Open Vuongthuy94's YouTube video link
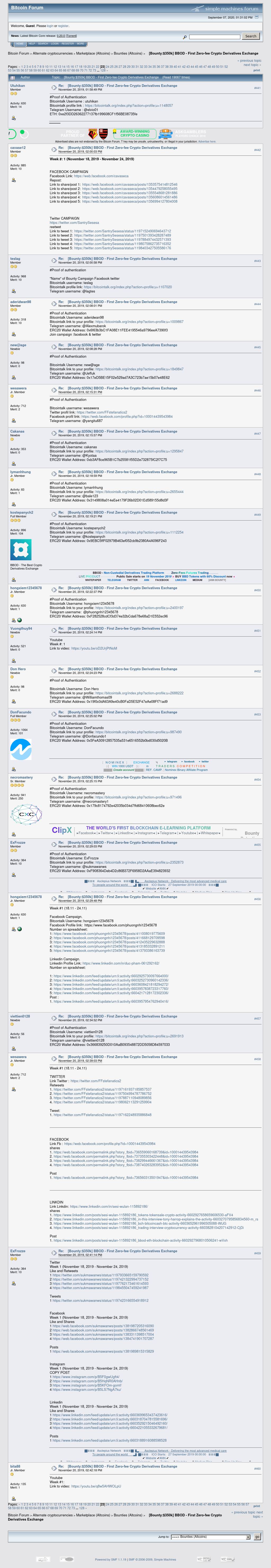271x1568 pixels. (94, 648)
